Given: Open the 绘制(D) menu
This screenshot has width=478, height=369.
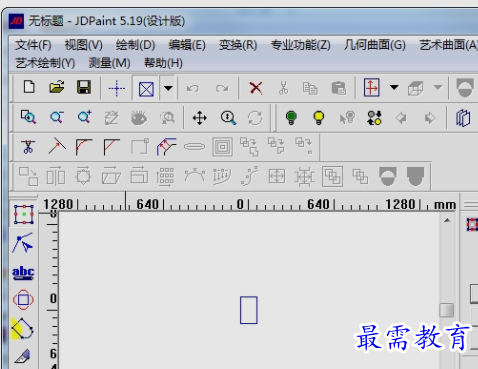Looking at the screenshot, I should pyautogui.click(x=135, y=45).
